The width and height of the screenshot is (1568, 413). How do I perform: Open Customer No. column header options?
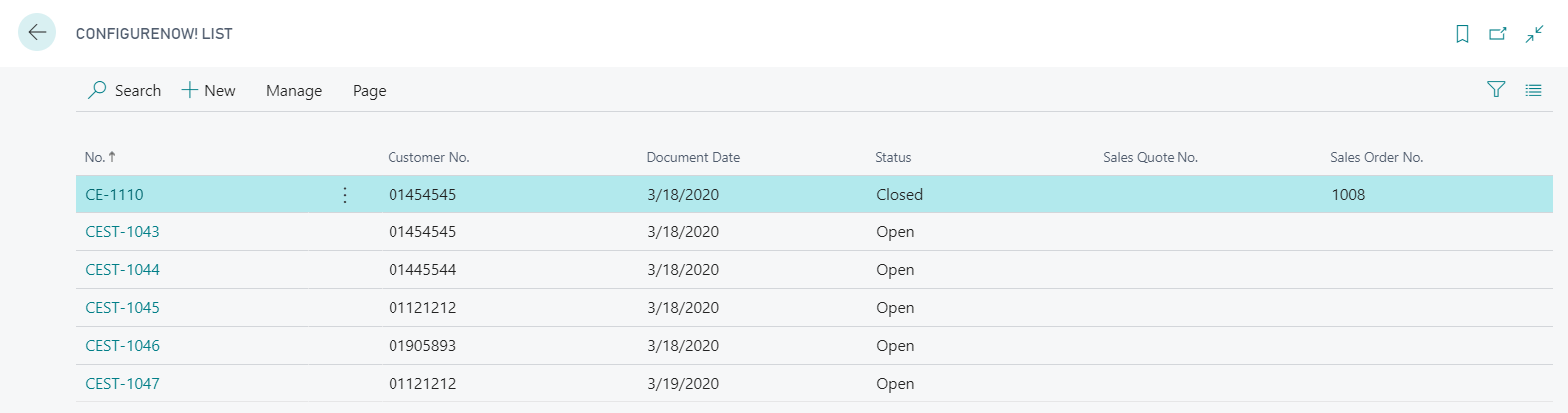[x=428, y=157]
